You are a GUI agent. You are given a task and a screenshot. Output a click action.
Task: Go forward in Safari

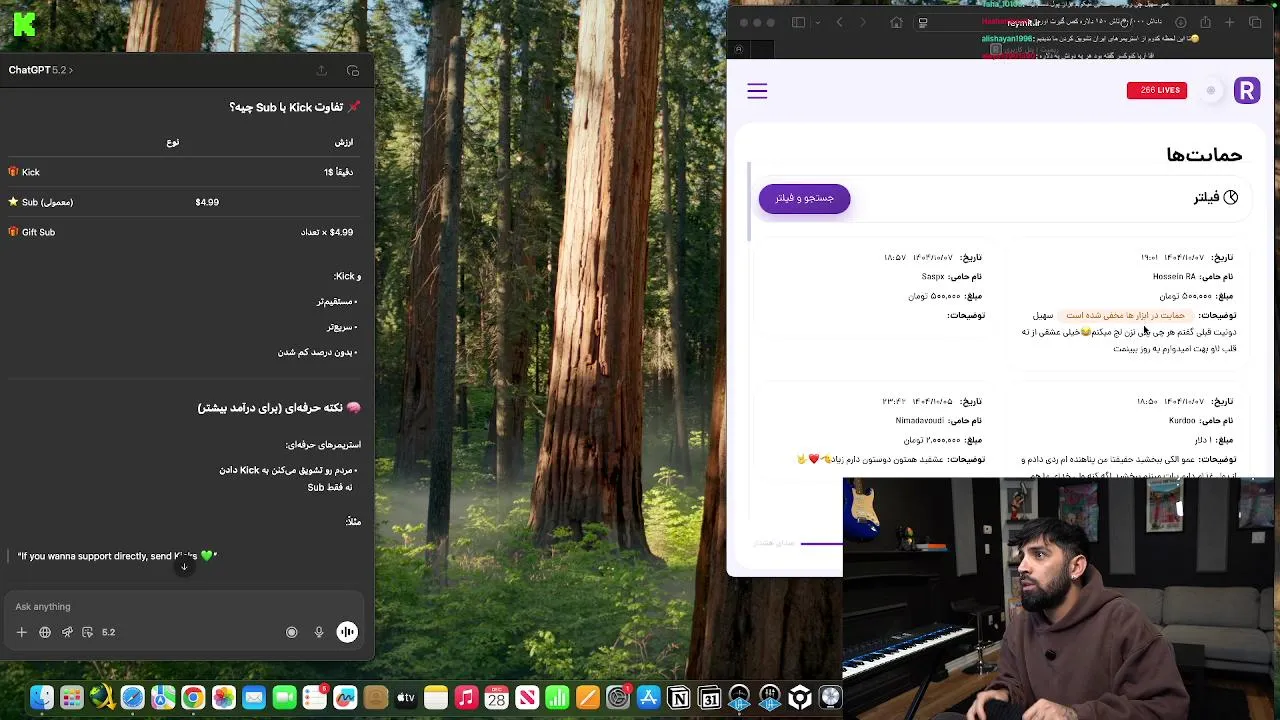click(x=863, y=22)
